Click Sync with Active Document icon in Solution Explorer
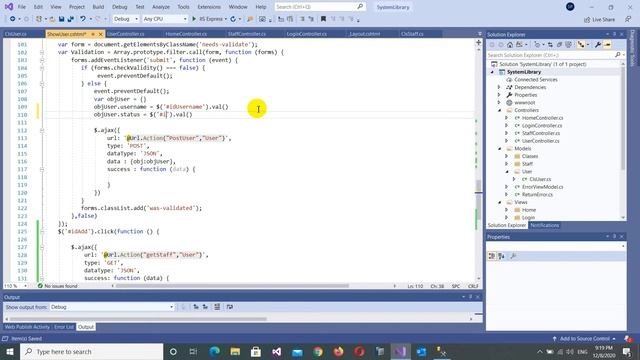 550,44
